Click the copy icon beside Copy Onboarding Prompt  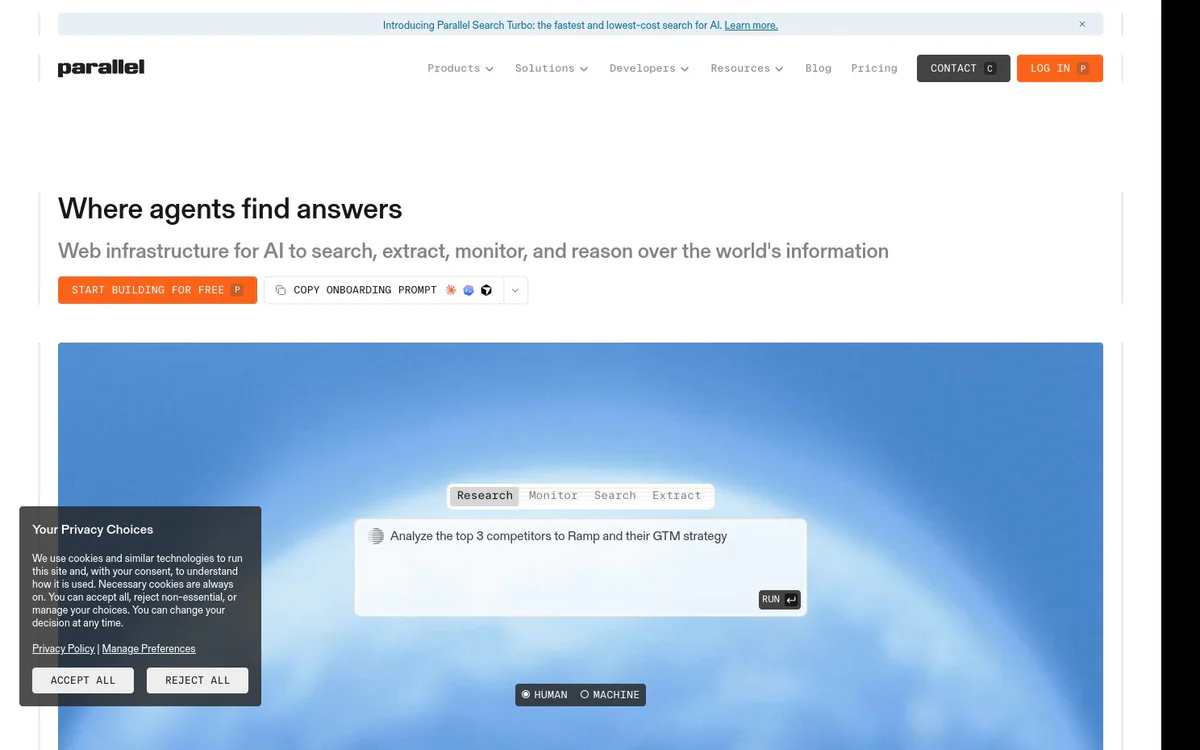[x=280, y=290]
